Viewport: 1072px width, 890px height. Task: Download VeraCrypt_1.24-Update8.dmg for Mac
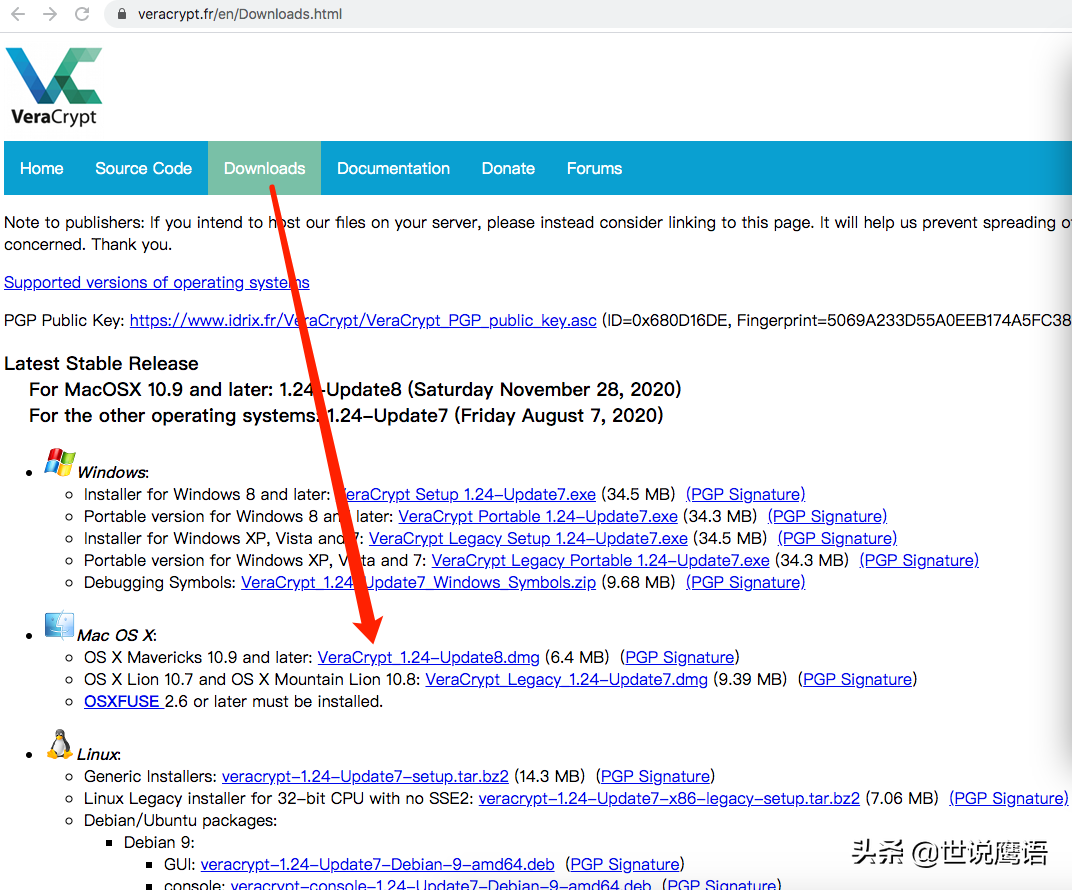point(428,657)
